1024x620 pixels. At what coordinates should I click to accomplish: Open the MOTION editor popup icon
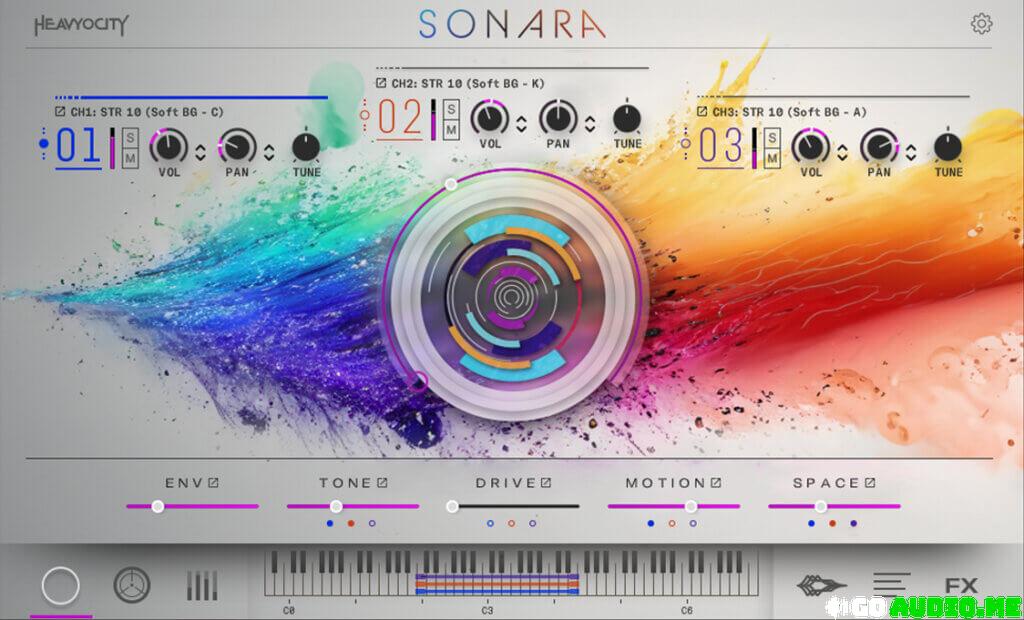click(x=716, y=483)
